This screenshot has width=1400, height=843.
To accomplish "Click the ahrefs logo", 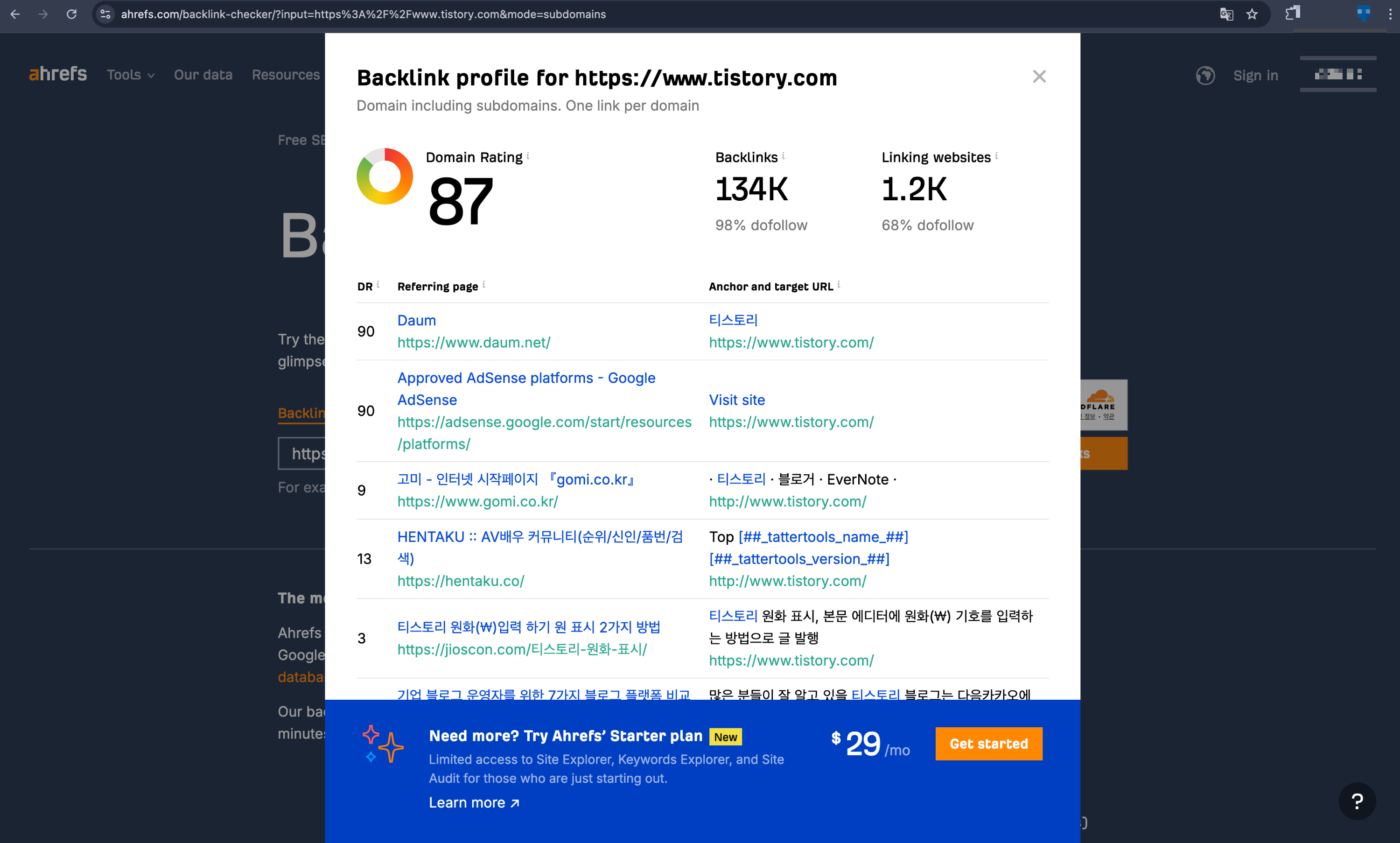I will [x=58, y=74].
